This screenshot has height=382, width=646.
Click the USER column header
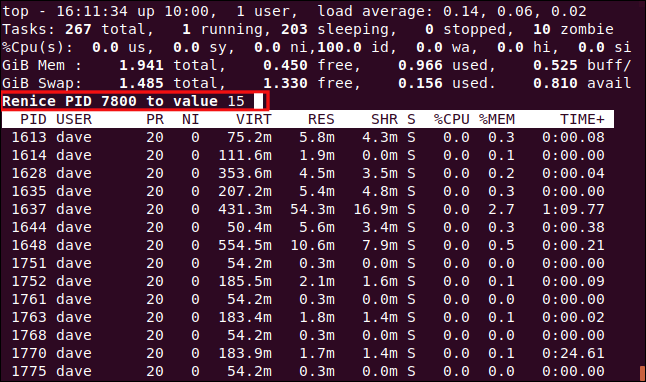coord(74,119)
